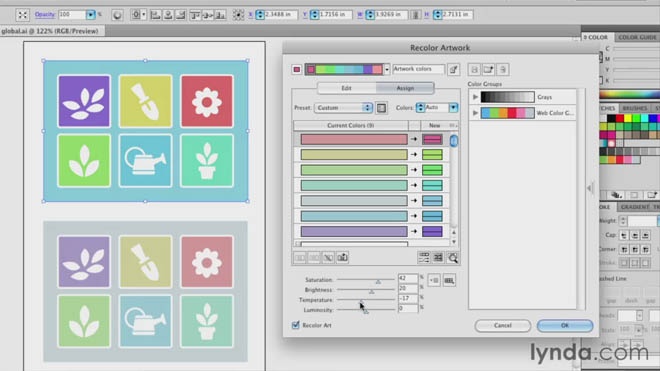Open the Preset Custom dropdown
This screenshot has width=660, height=371.
[343, 108]
